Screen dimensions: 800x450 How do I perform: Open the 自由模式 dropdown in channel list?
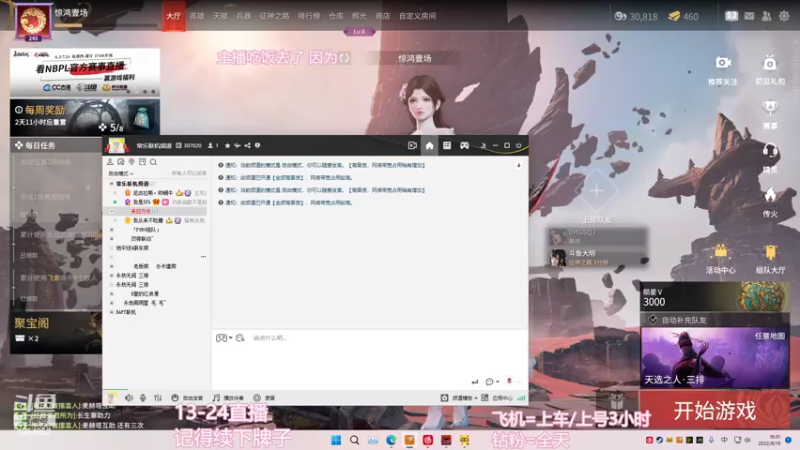(121, 173)
